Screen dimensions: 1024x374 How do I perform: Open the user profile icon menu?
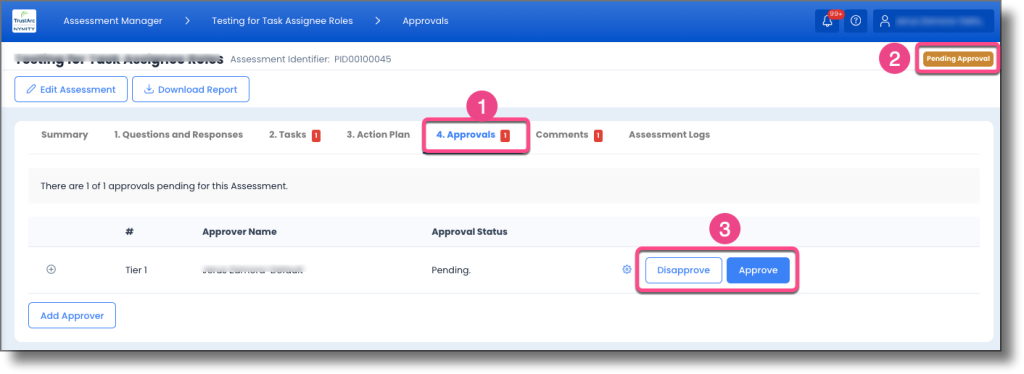click(x=885, y=22)
